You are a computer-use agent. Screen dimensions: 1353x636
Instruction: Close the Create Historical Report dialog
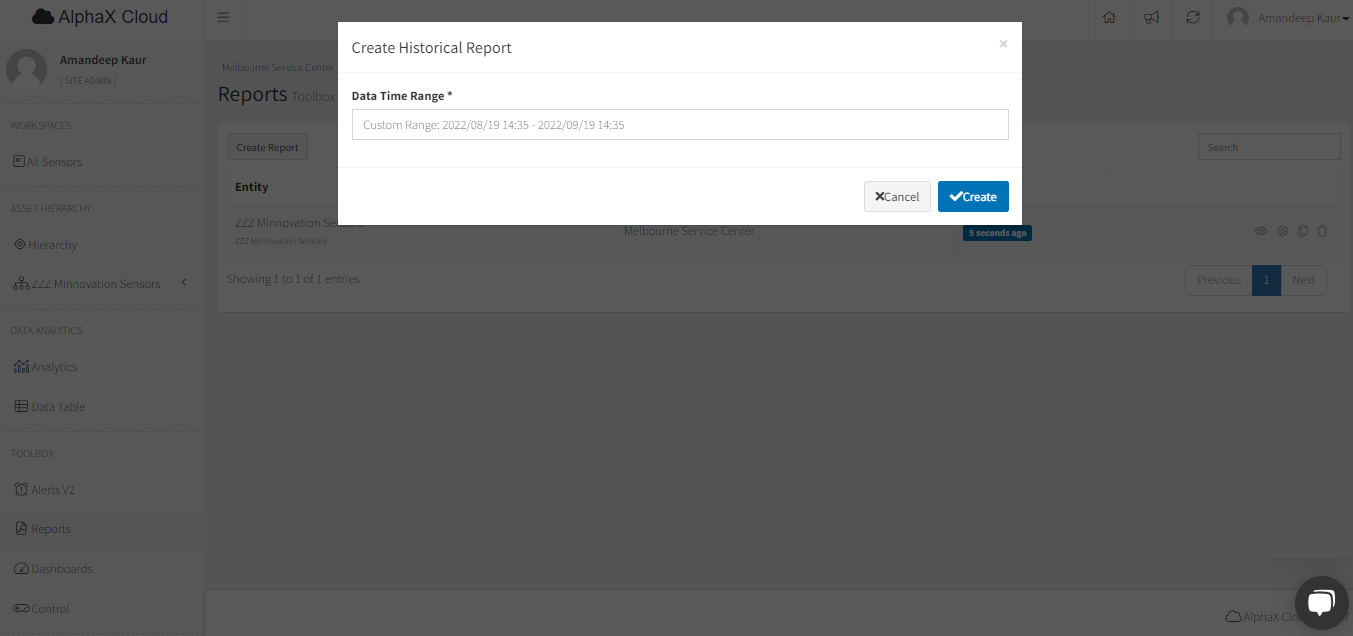click(1003, 44)
